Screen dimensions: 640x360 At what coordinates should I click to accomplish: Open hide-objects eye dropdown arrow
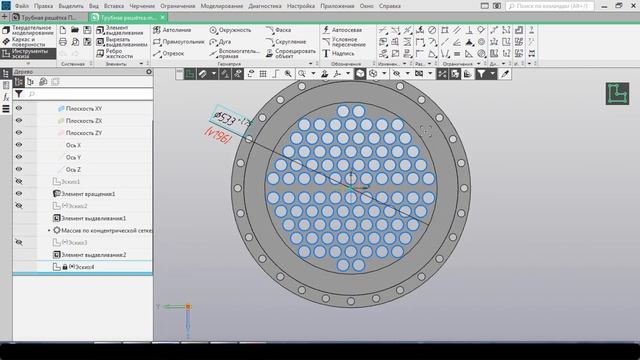(x=407, y=74)
